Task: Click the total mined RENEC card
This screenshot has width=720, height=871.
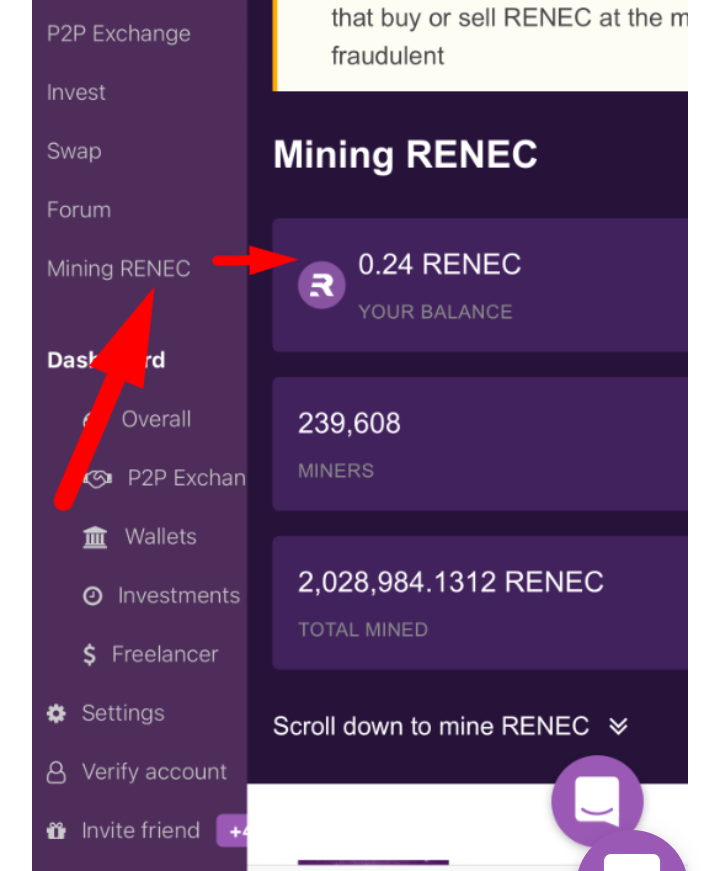Action: click(x=480, y=602)
